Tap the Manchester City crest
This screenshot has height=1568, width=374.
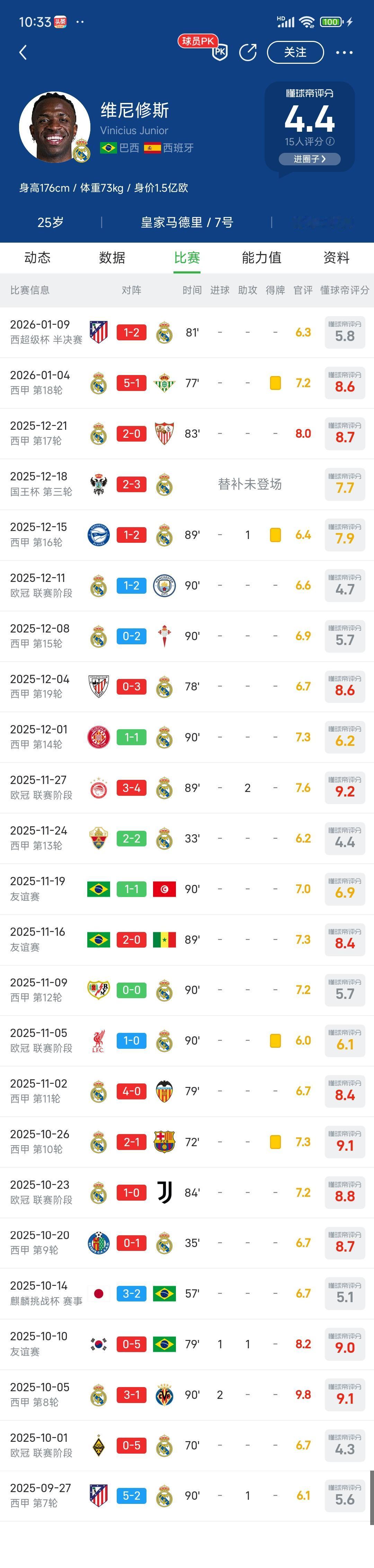pos(164,586)
